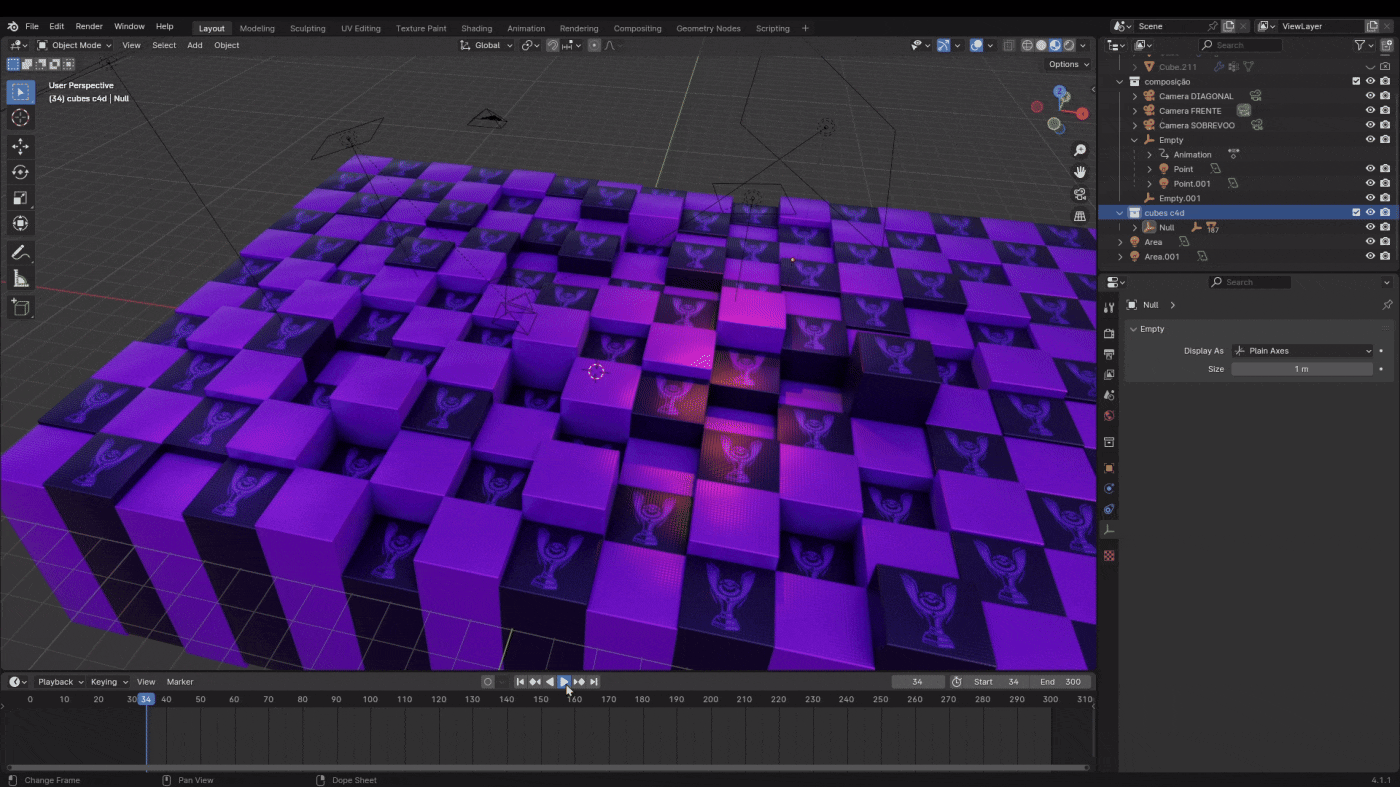This screenshot has width=1400, height=787.
Task: Open the Physics properties tab
Action: [x=1109, y=489]
